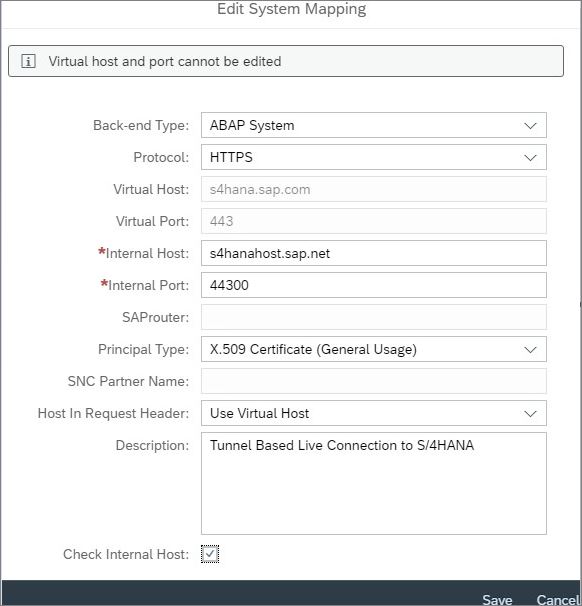Open Back-end Type dropdown arrow

(x=530, y=125)
